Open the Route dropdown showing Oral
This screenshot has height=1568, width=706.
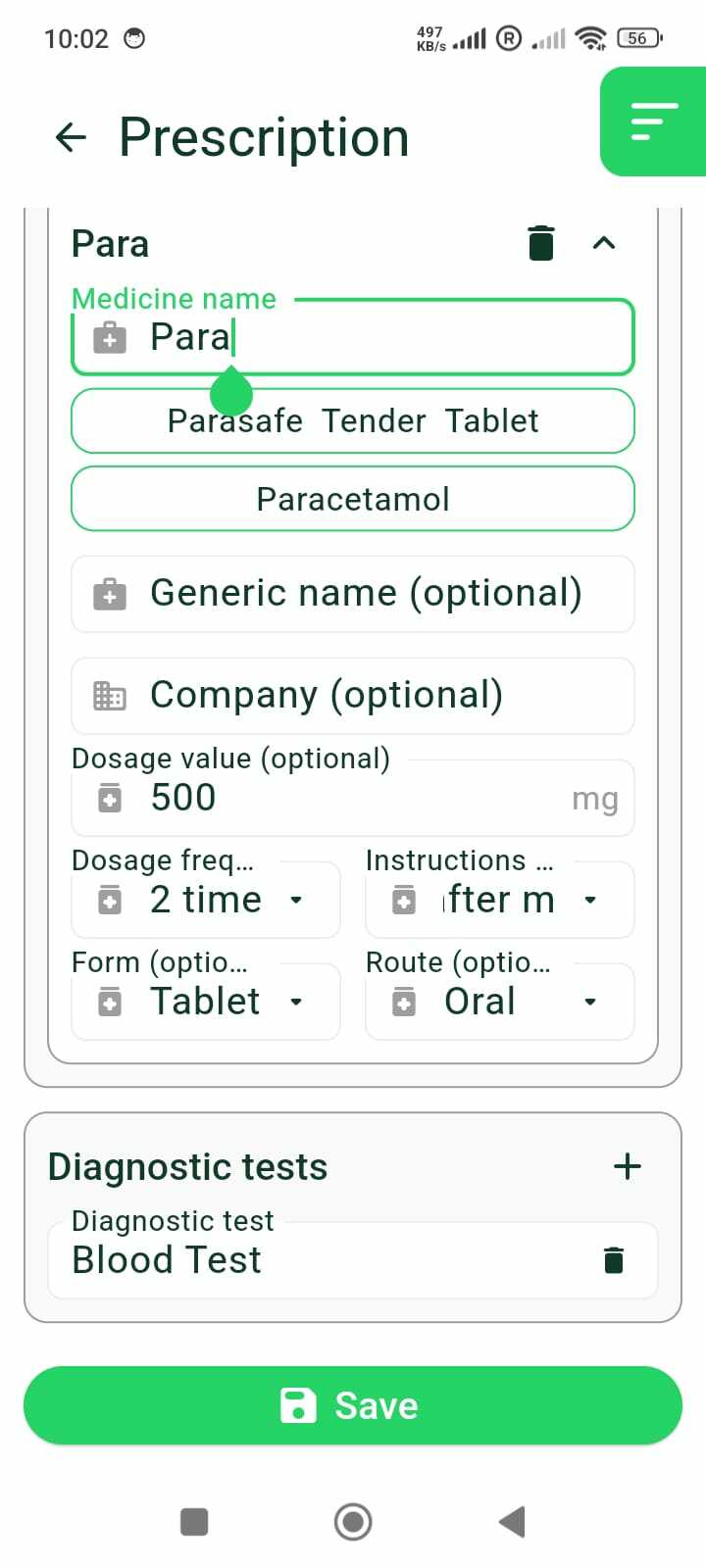500,1002
